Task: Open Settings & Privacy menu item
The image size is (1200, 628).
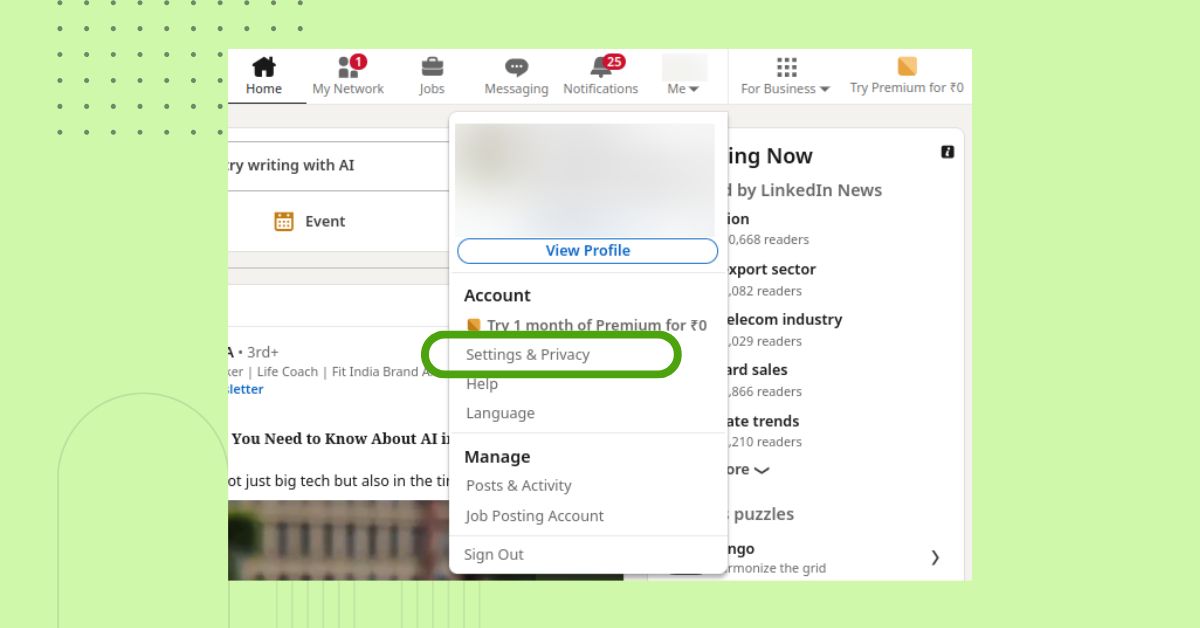Action: click(x=528, y=355)
